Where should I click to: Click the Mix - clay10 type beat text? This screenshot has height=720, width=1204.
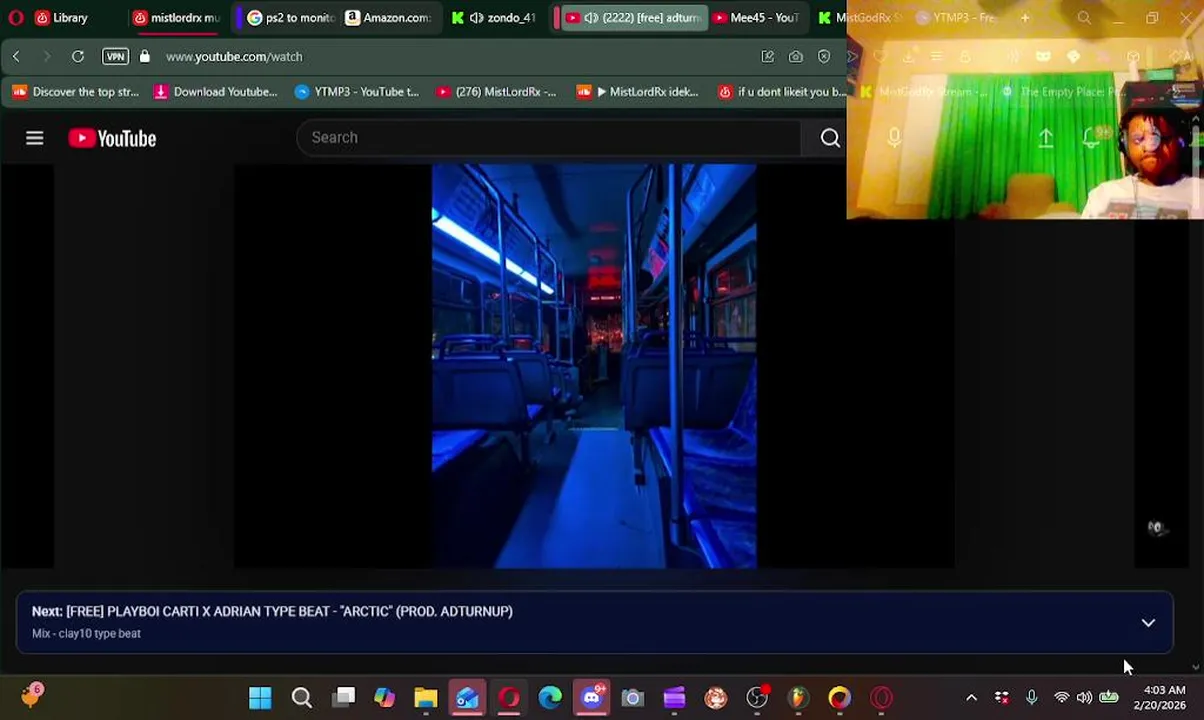(x=86, y=634)
